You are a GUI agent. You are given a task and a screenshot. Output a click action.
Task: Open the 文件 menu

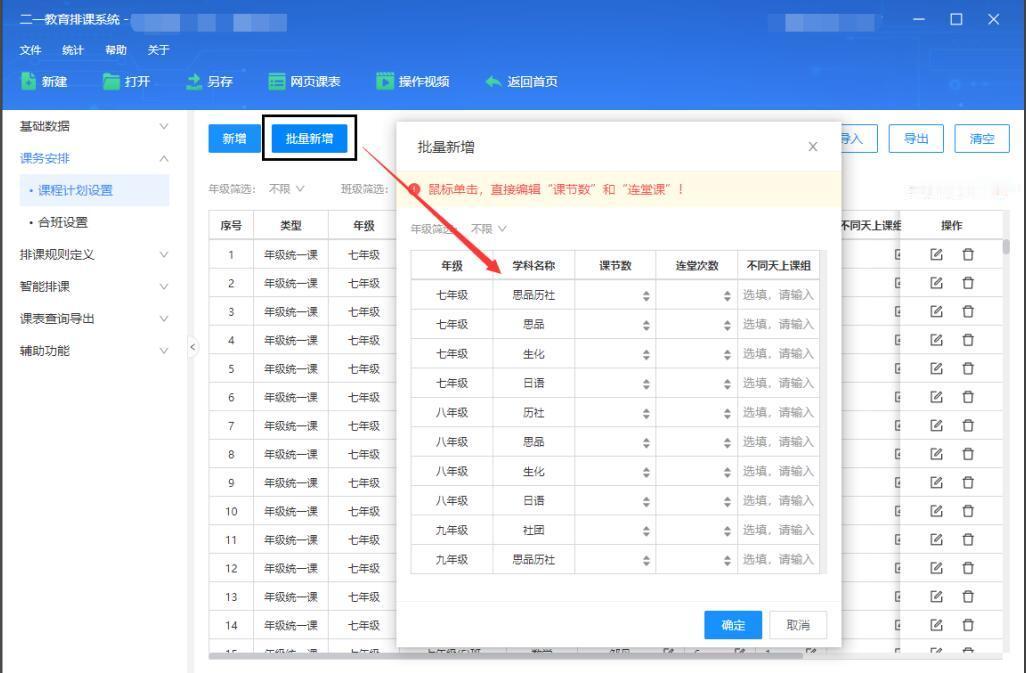click(x=30, y=50)
